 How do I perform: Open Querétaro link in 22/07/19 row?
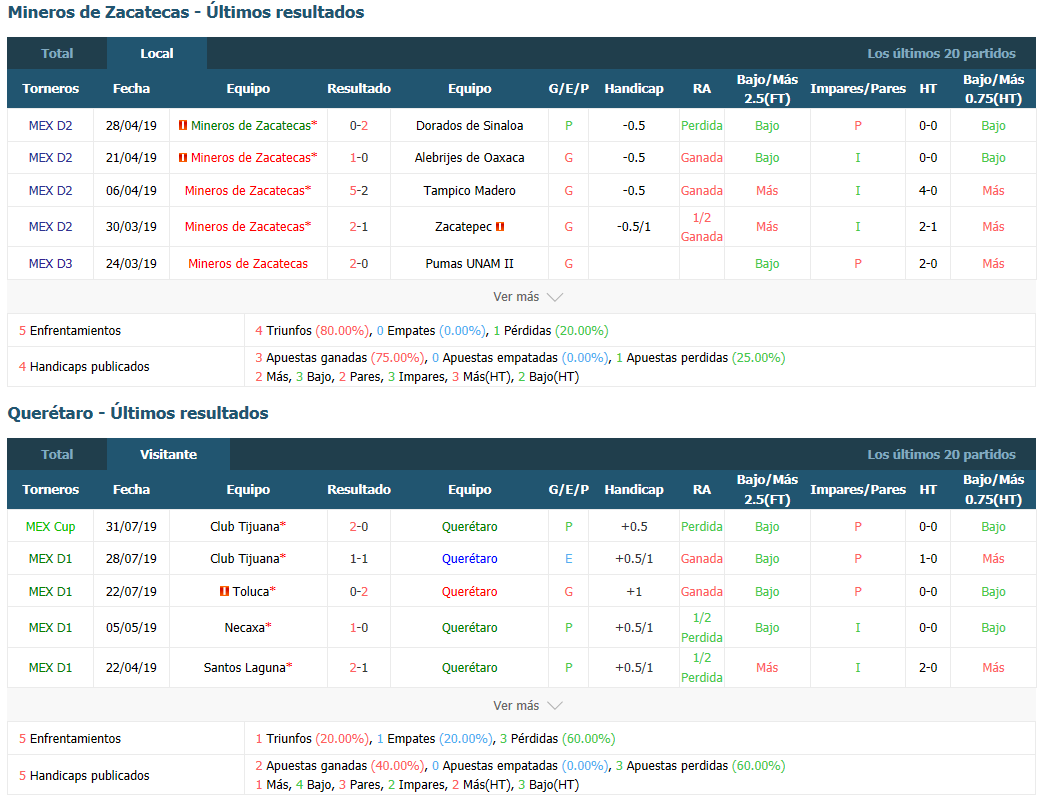pyautogui.click(x=469, y=592)
